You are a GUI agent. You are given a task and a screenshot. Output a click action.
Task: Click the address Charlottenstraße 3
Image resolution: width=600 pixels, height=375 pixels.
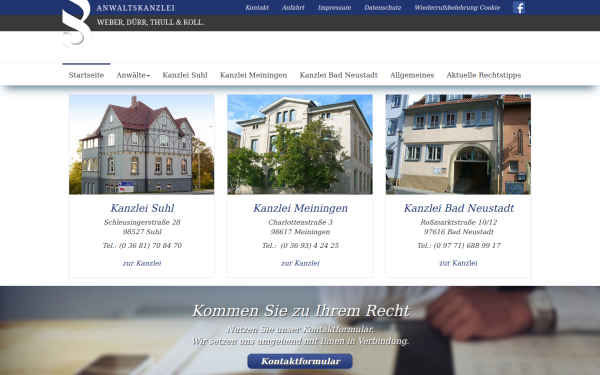pyautogui.click(x=300, y=222)
